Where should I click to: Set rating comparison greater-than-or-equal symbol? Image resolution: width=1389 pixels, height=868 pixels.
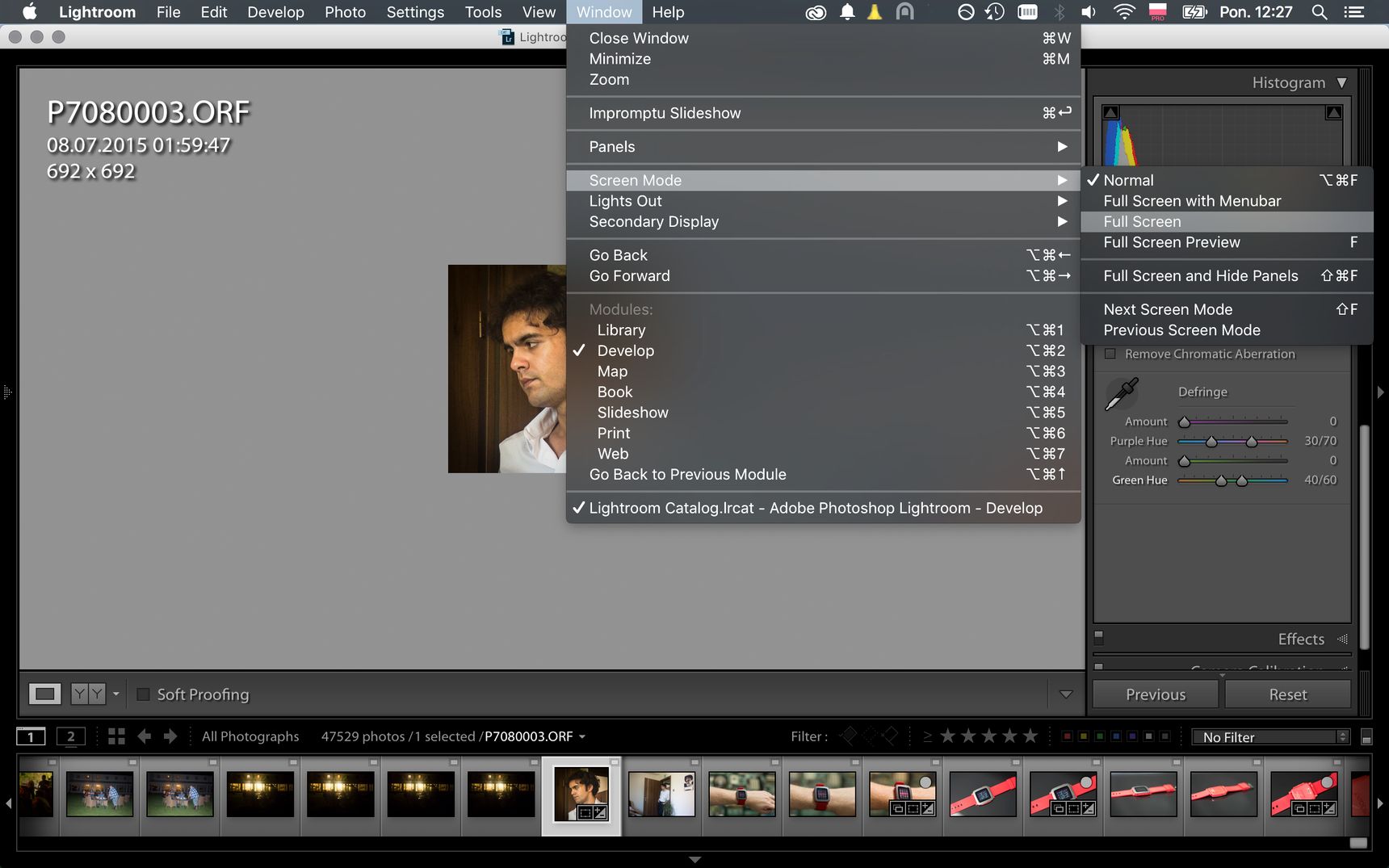[x=927, y=736]
